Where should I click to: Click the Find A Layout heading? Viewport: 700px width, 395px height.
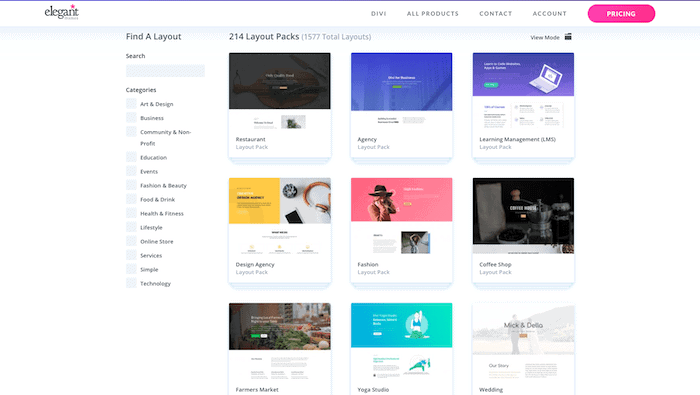[x=153, y=37]
